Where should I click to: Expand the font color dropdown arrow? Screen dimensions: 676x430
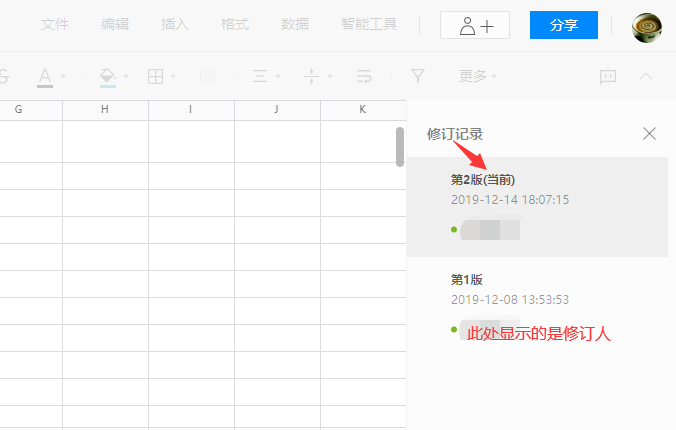[63, 77]
